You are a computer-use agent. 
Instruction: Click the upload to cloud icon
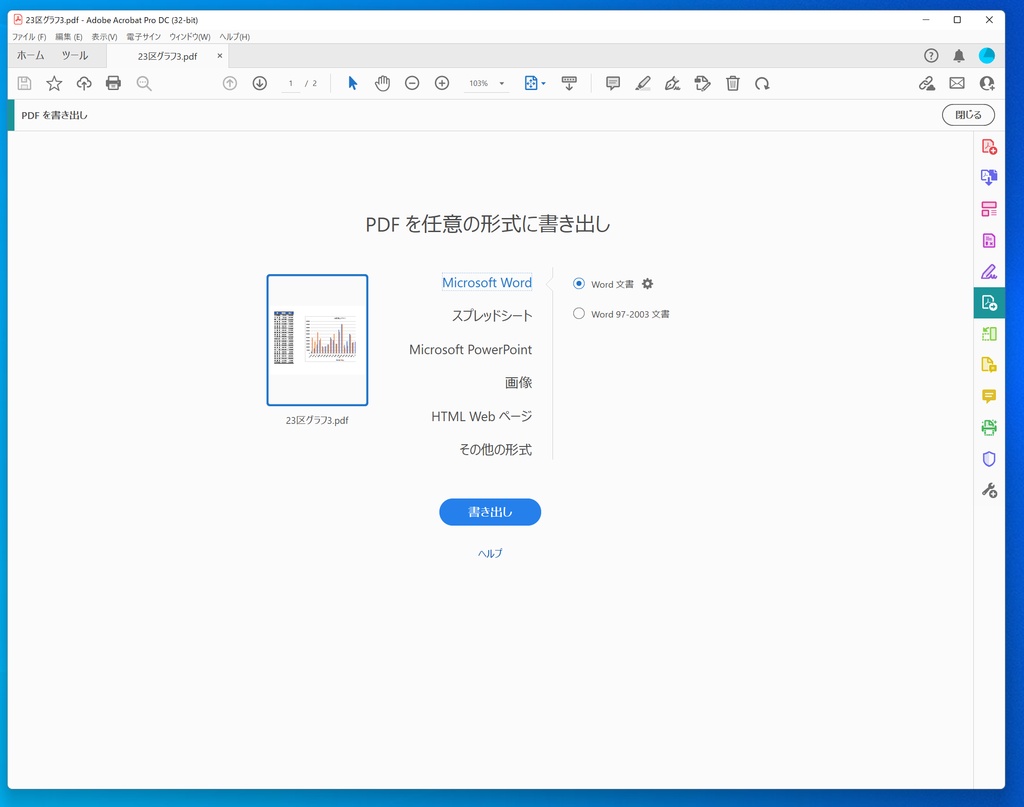coord(84,84)
